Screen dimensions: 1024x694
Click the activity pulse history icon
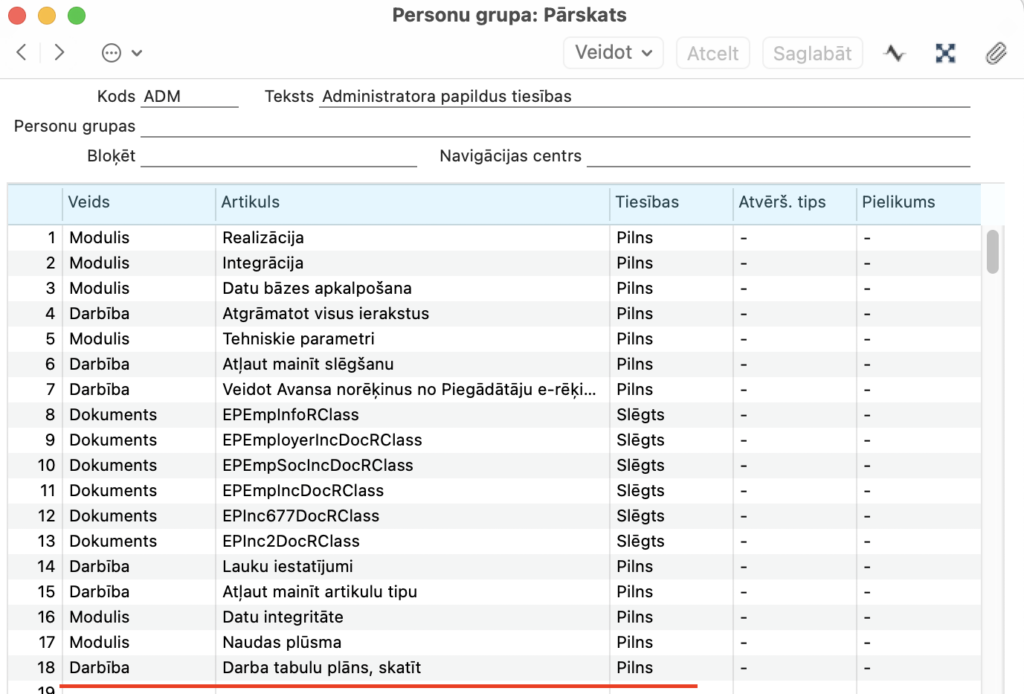(x=895, y=53)
